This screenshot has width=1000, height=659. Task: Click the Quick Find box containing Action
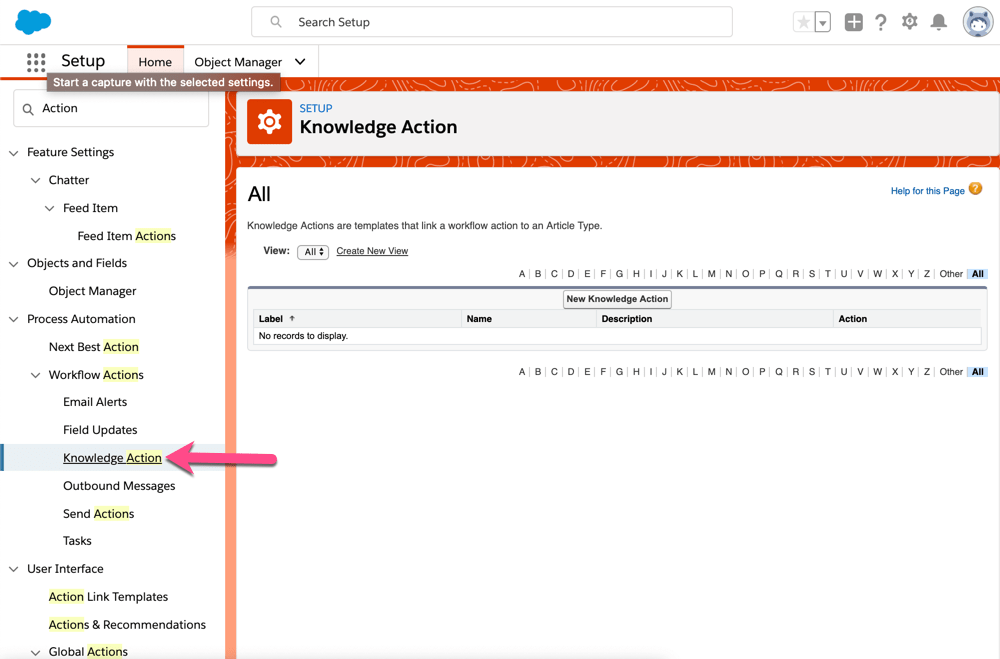pyautogui.click(x=111, y=108)
